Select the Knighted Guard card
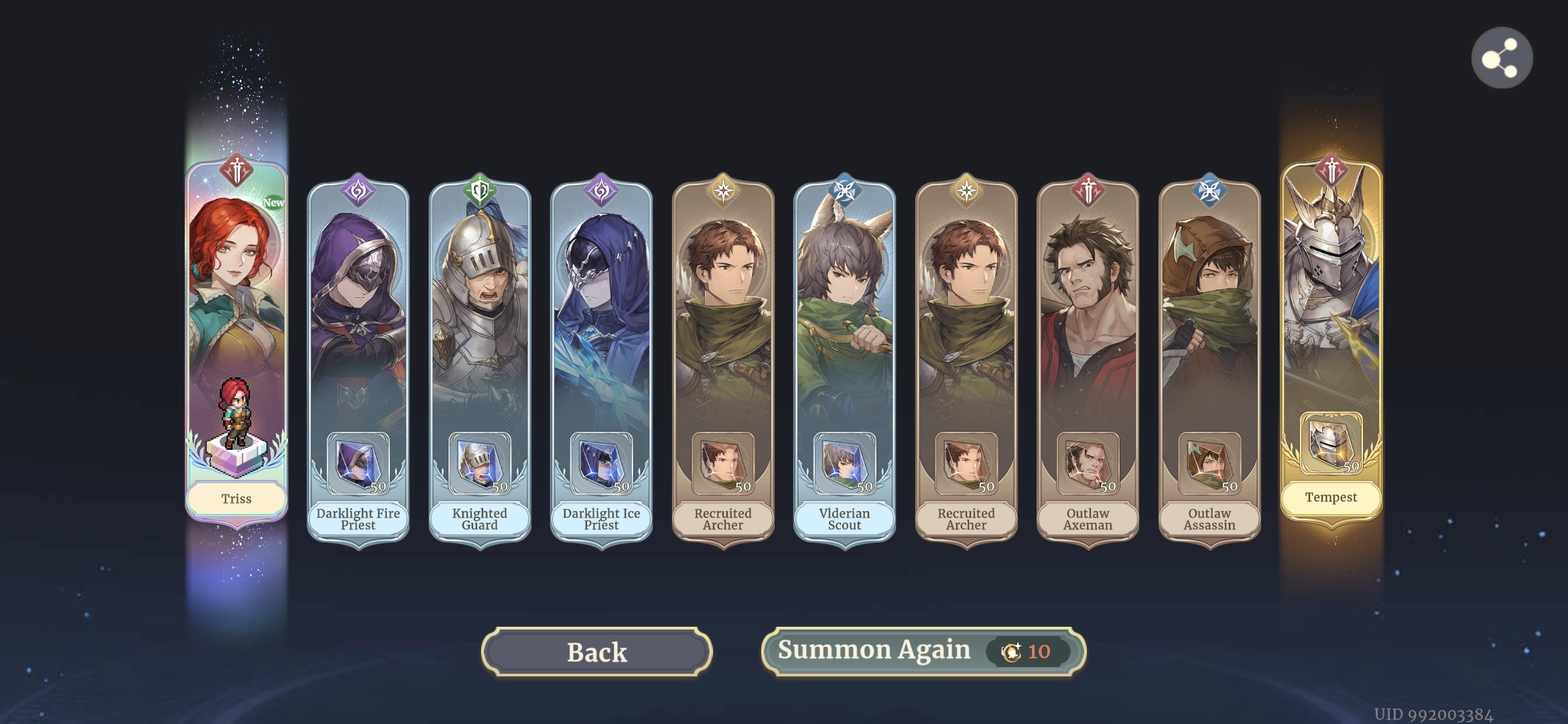The height and width of the screenshot is (724, 1568). point(480,362)
